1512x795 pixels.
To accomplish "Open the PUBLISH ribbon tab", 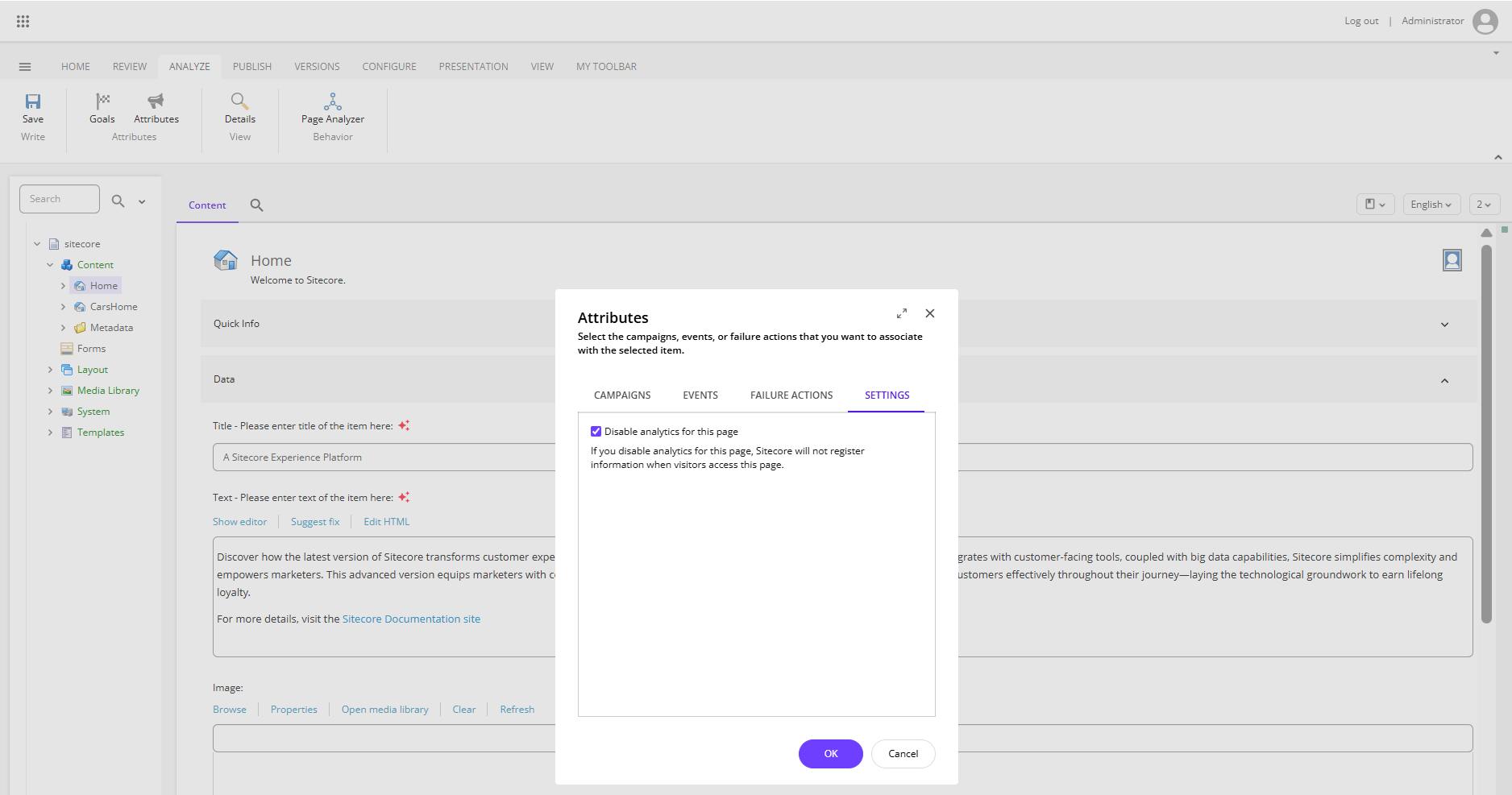I will (x=252, y=67).
